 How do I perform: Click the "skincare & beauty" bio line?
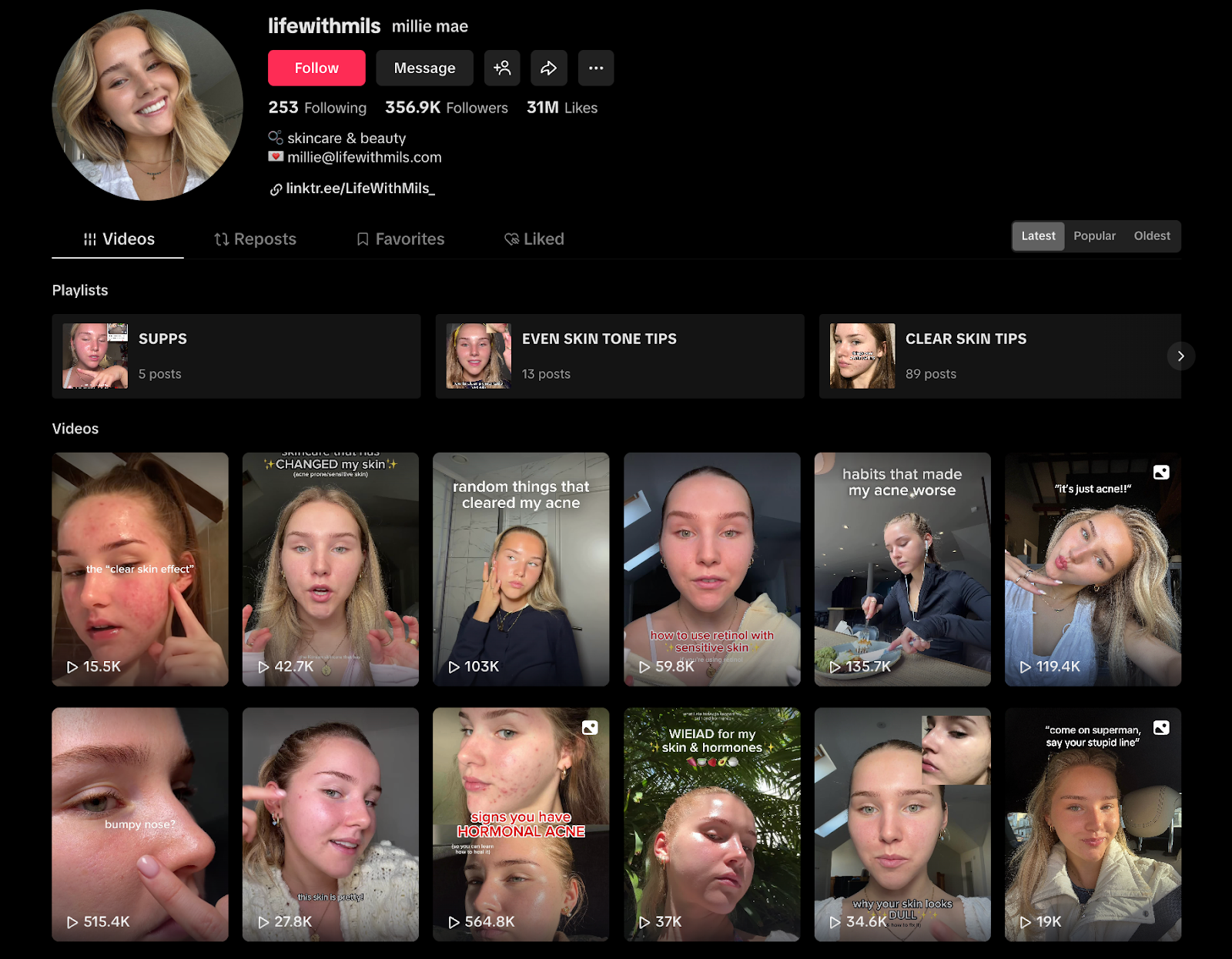(346, 139)
